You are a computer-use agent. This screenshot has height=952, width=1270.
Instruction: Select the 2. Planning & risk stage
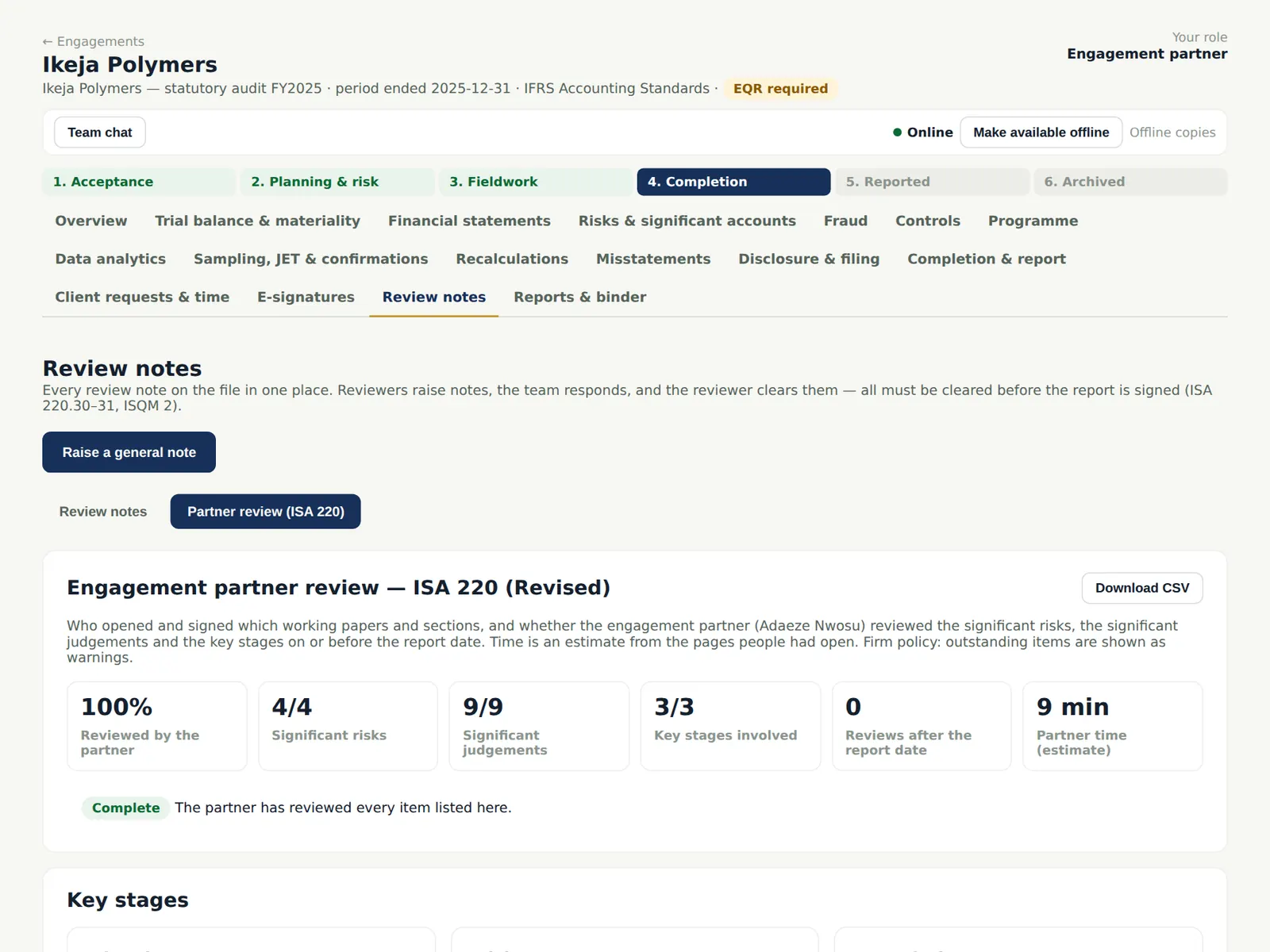click(337, 182)
